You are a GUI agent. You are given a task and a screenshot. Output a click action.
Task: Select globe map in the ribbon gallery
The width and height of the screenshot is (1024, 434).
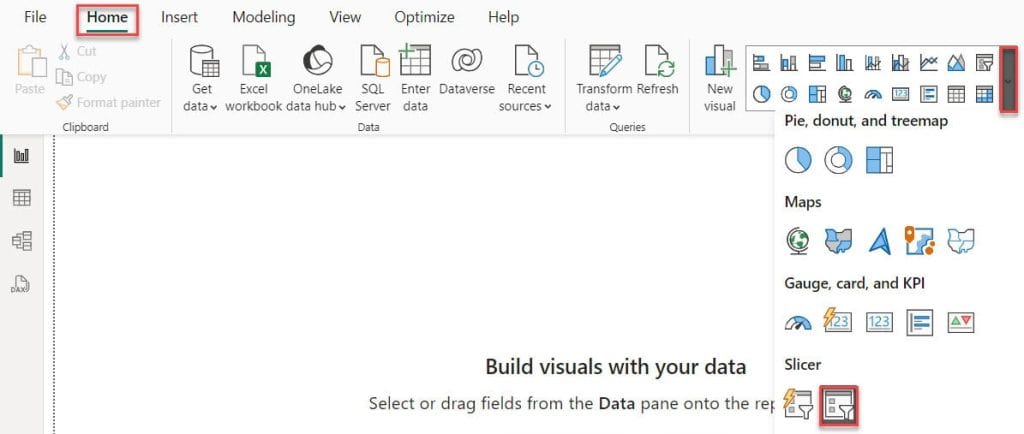(x=844, y=94)
